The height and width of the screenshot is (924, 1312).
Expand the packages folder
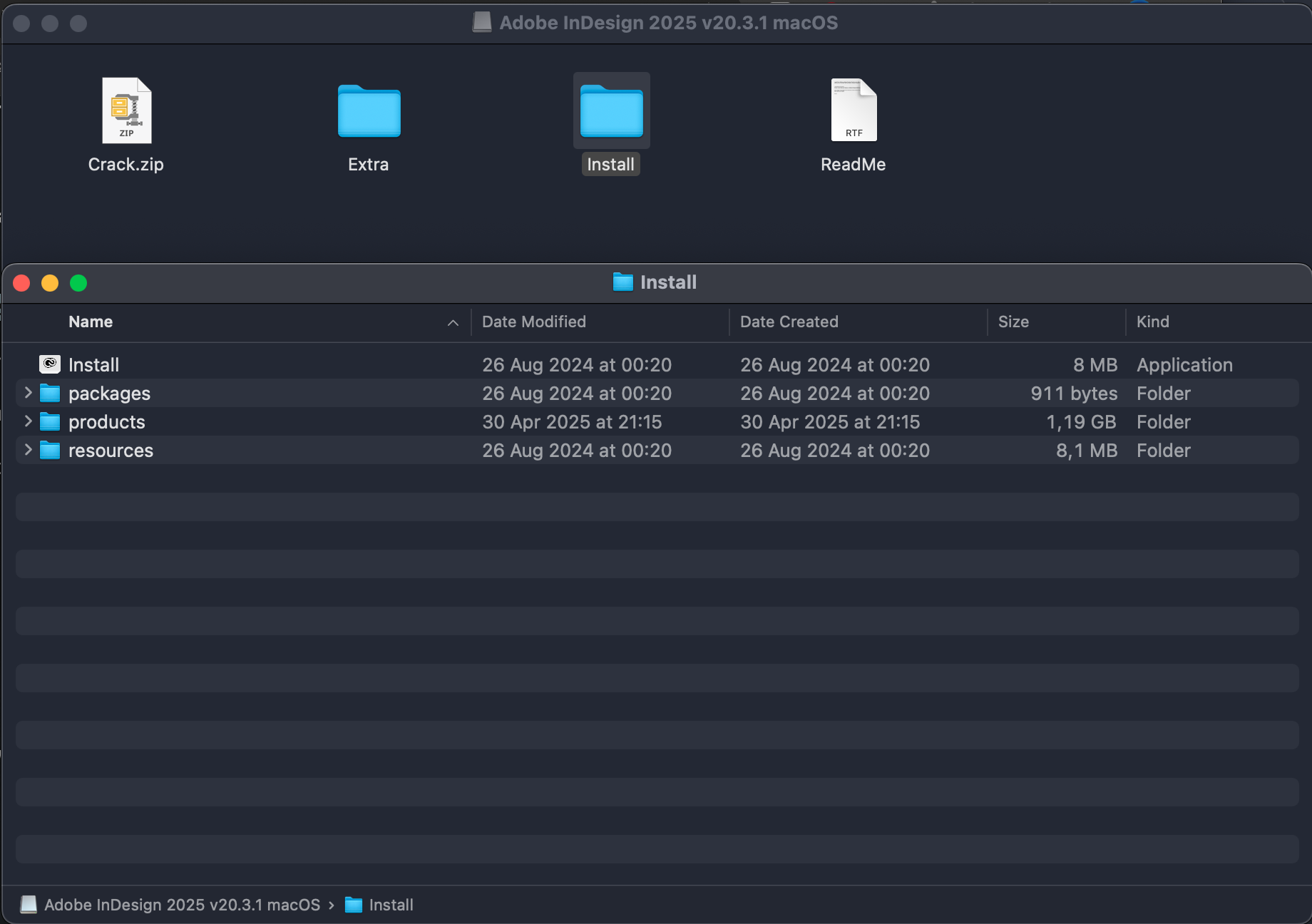[28, 393]
